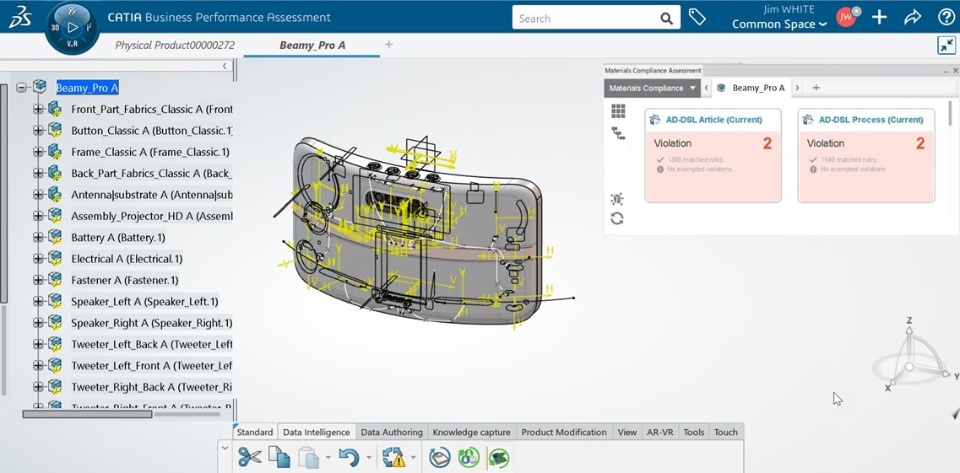
Task: Open Jim White's JW profile avatar
Action: click(847, 17)
